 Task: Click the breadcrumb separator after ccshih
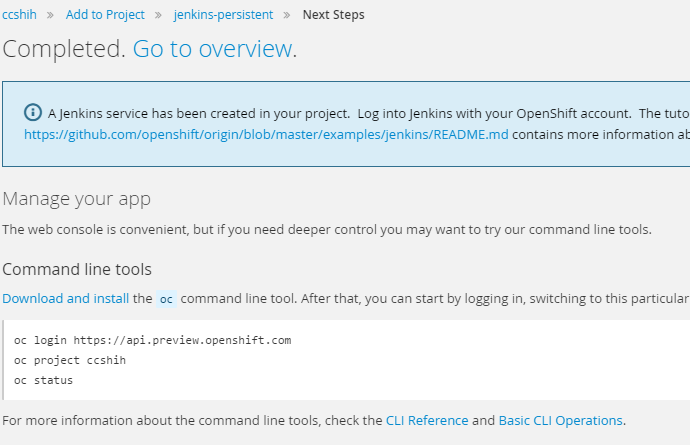pos(51,15)
